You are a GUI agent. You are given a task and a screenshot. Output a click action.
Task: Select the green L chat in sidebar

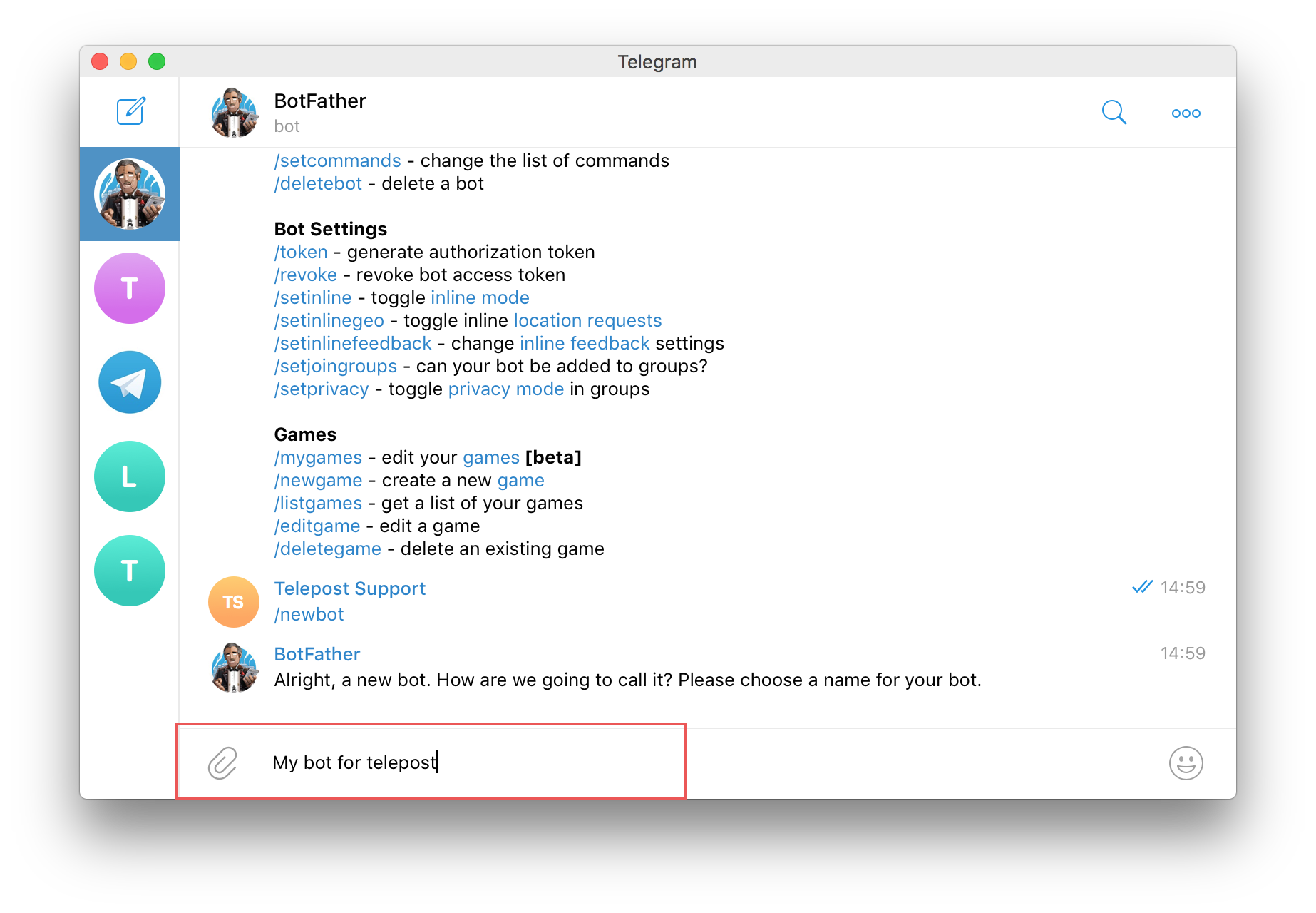(x=130, y=476)
